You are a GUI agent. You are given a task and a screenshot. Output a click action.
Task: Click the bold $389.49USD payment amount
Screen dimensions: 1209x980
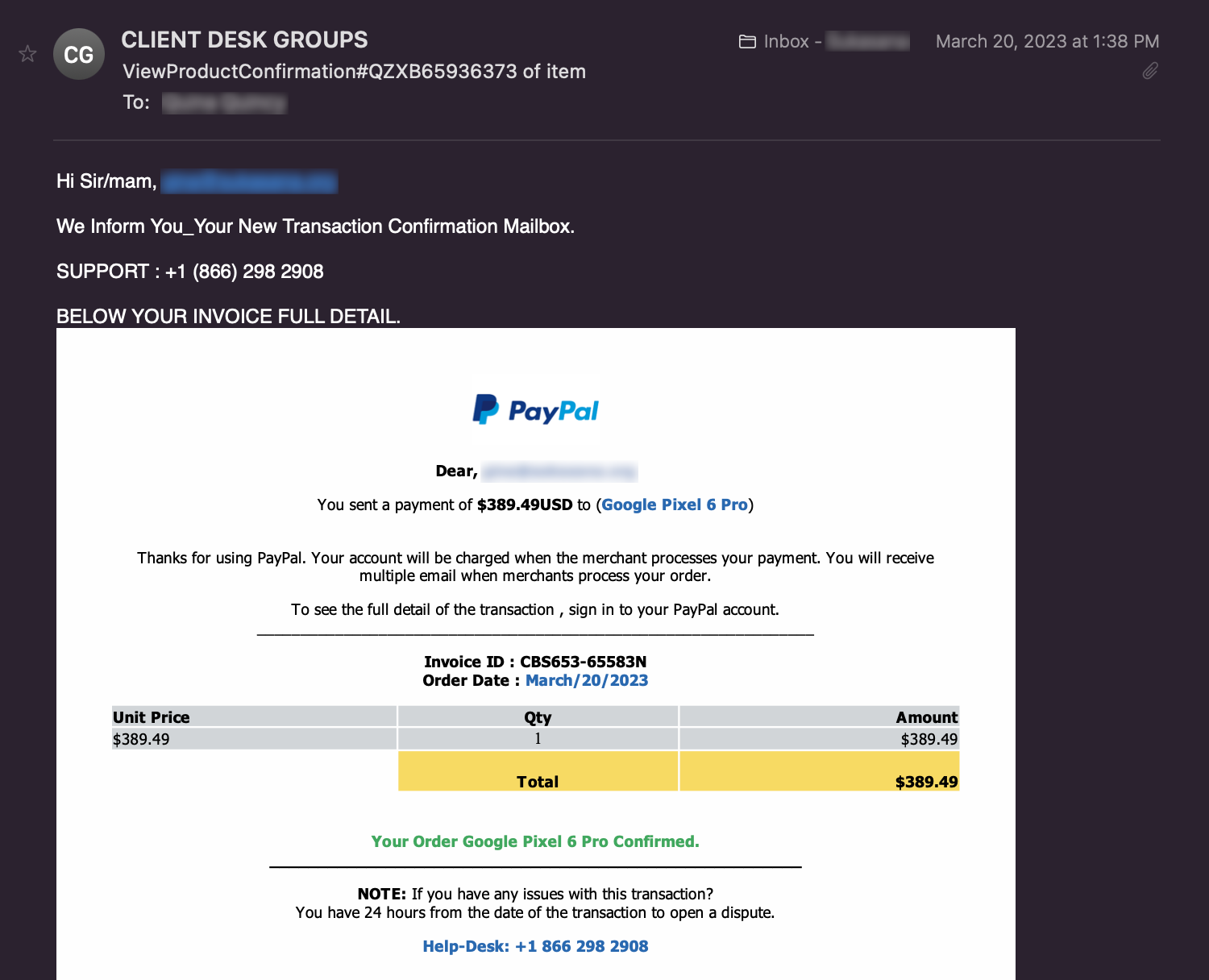(525, 505)
